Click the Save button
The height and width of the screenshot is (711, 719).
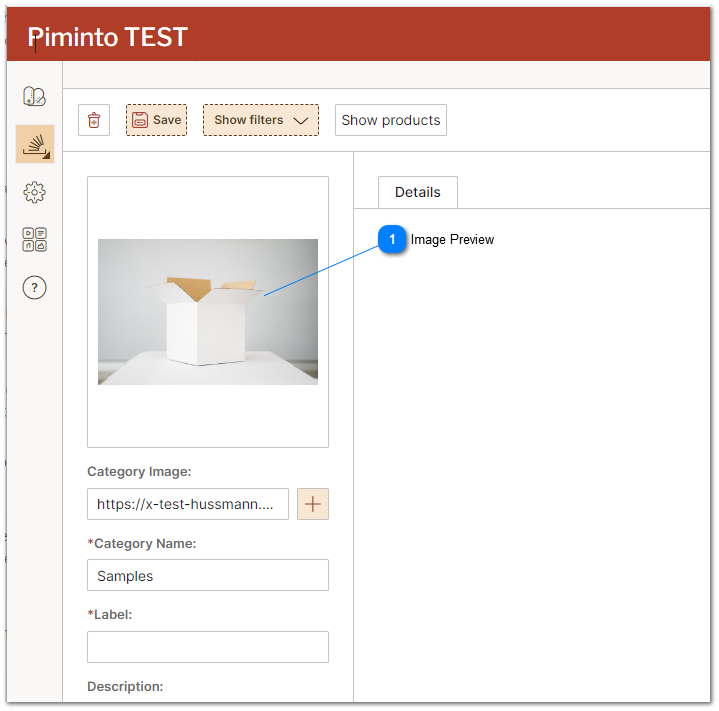point(156,120)
